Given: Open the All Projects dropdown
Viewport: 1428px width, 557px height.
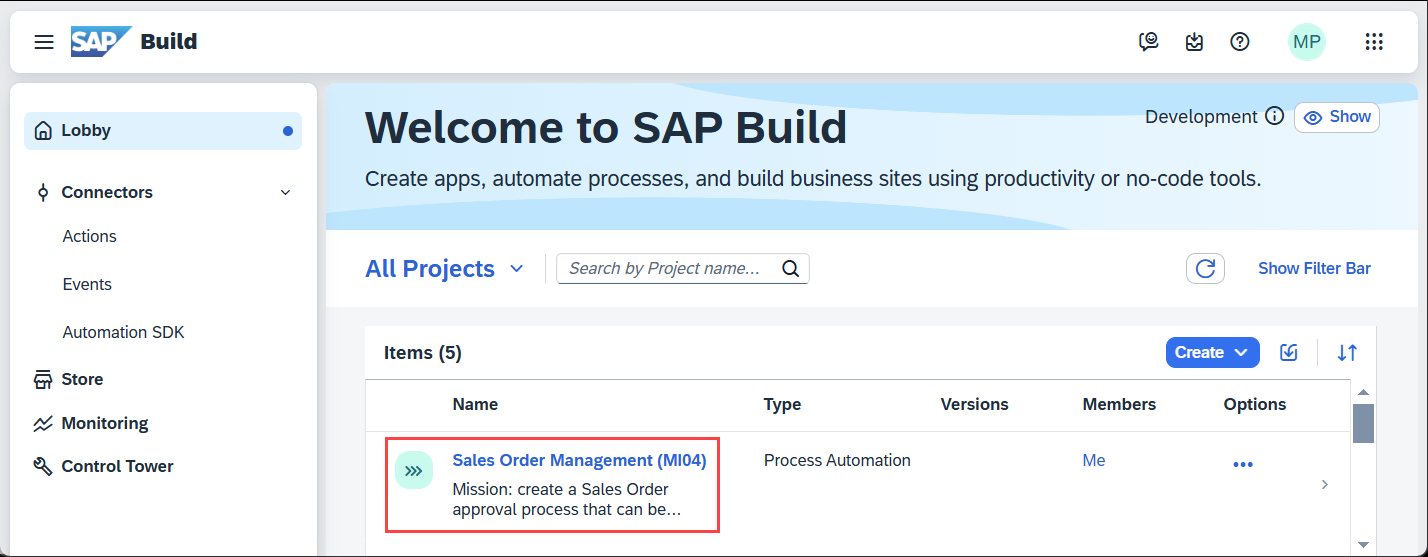Looking at the screenshot, I should click(x=445, y=268).
